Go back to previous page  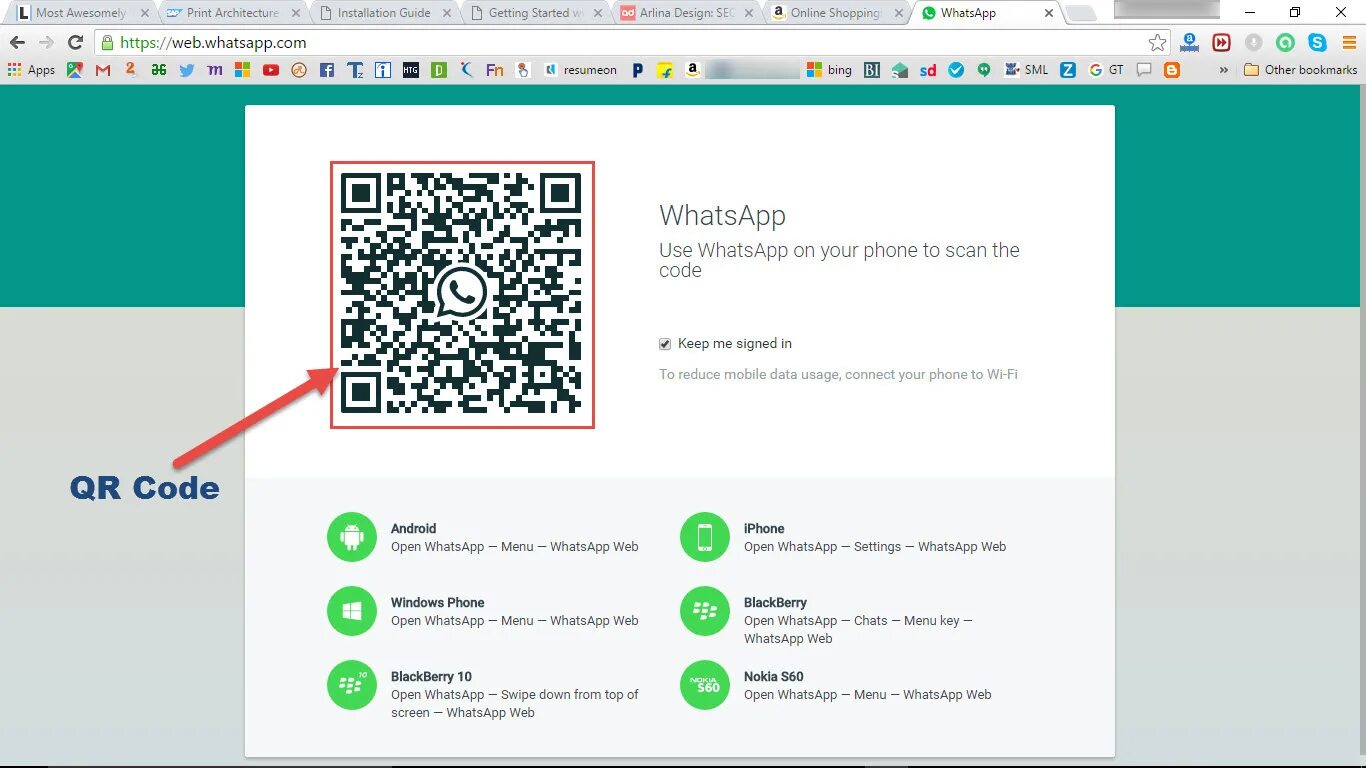tap(17, 43)
